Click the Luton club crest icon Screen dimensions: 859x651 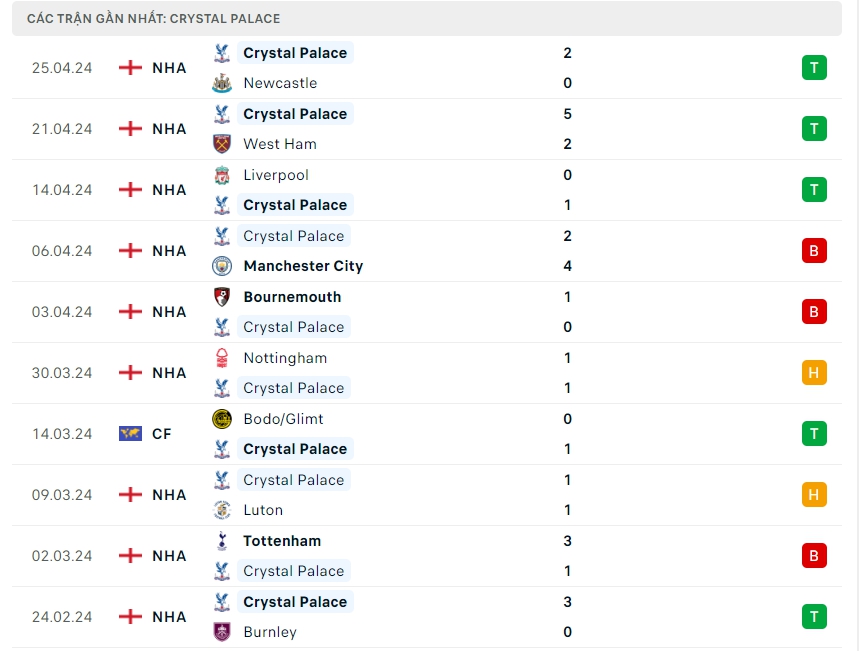(x=222, y=510)
